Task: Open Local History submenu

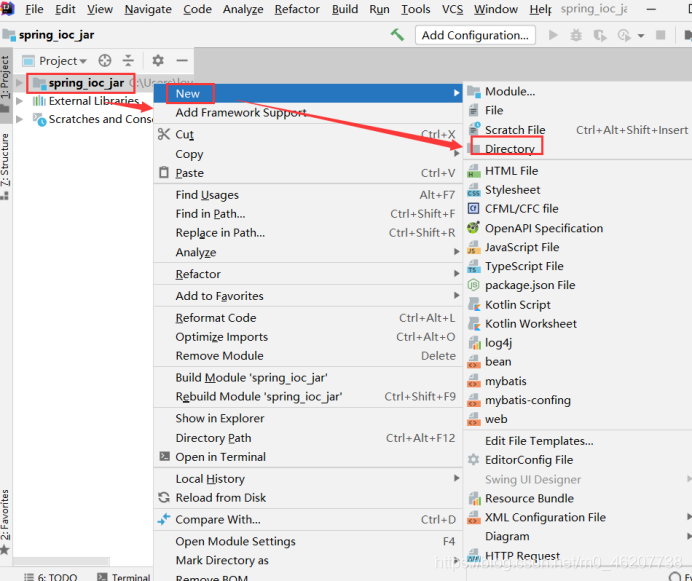Action: pos(306,479)
